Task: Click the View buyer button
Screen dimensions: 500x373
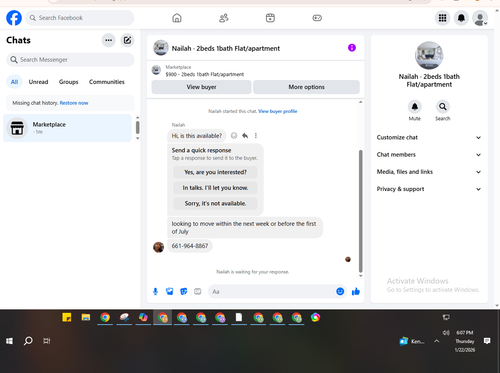Action: click(201, 87)
